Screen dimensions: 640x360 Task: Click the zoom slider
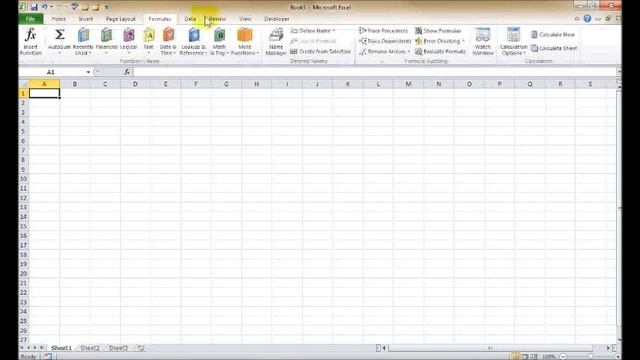click(590, 357)
